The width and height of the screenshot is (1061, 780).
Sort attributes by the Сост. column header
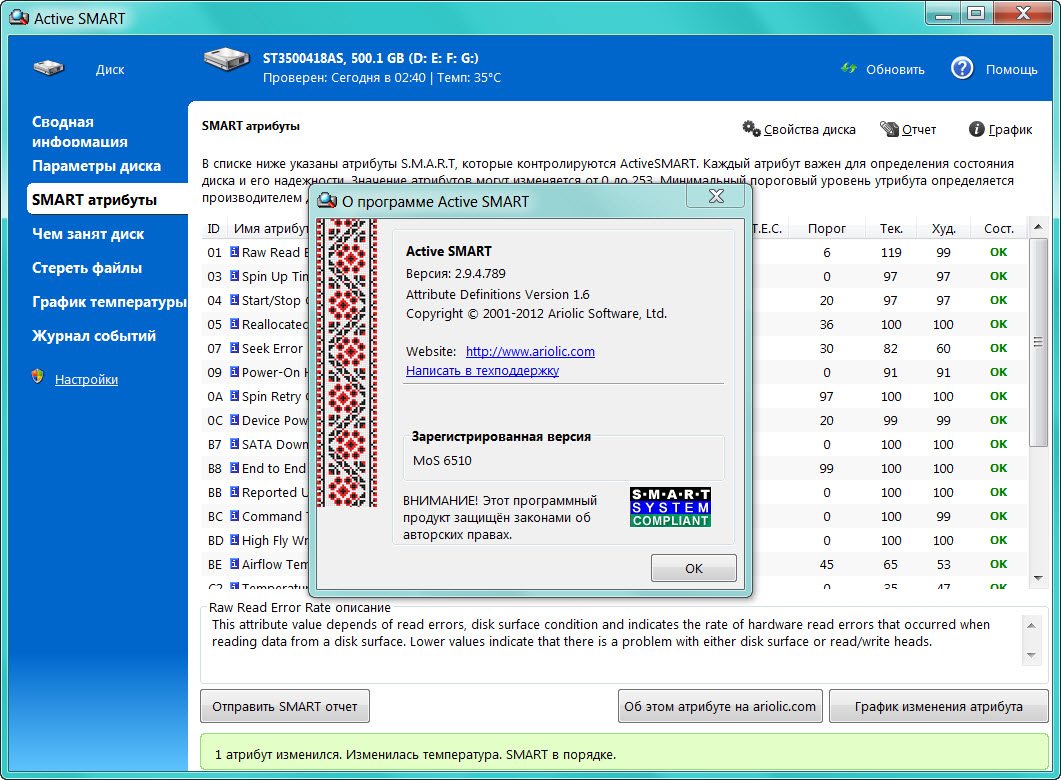[x=999, y=229]
